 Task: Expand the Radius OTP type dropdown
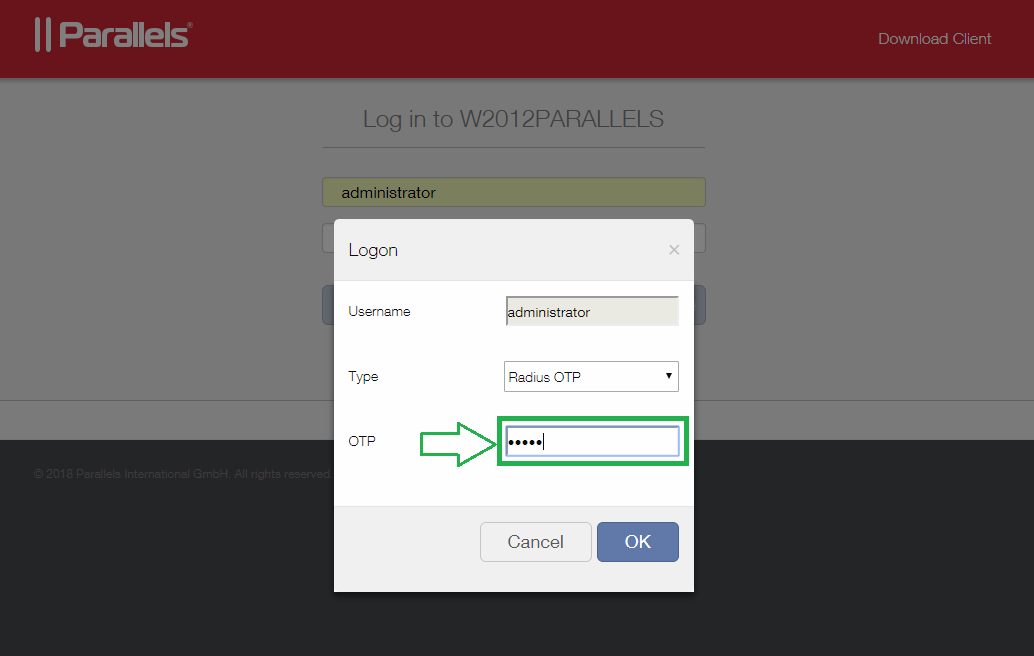coord(591,376)
